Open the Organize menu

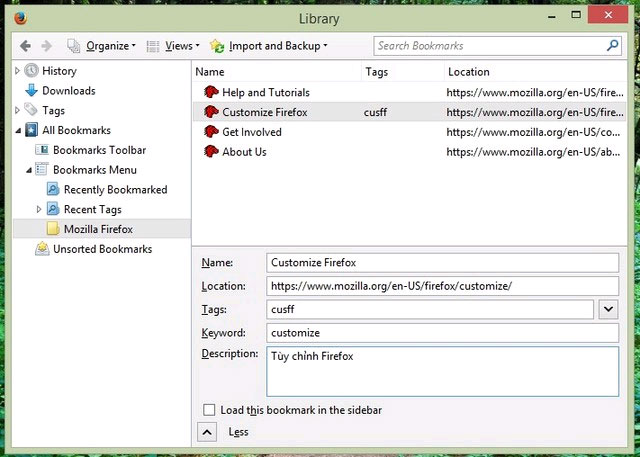pyautogui.click(x=100, y=46)
